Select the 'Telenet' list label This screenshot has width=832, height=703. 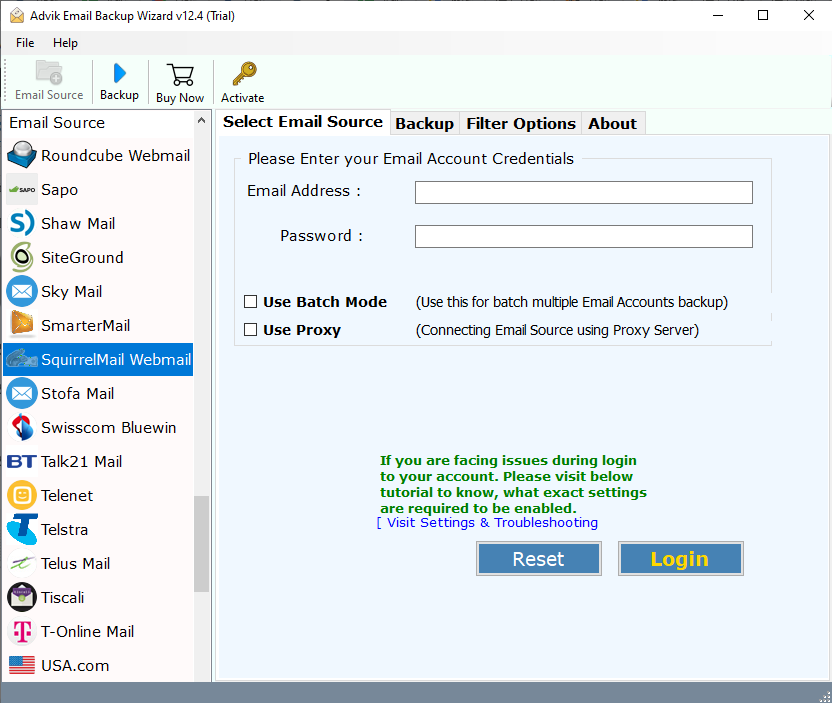click(x=67, y=495)
